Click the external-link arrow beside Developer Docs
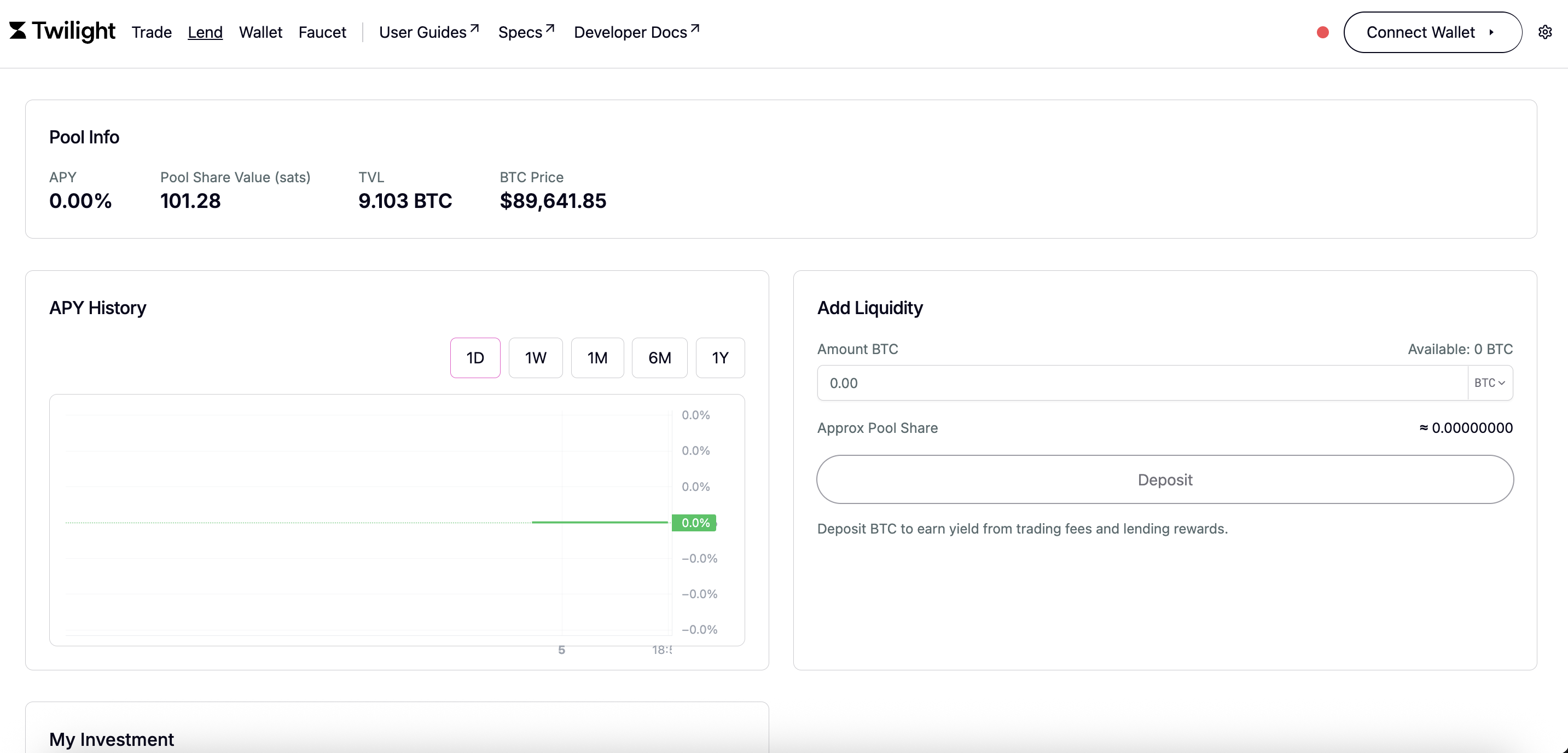 click(694, 28)
